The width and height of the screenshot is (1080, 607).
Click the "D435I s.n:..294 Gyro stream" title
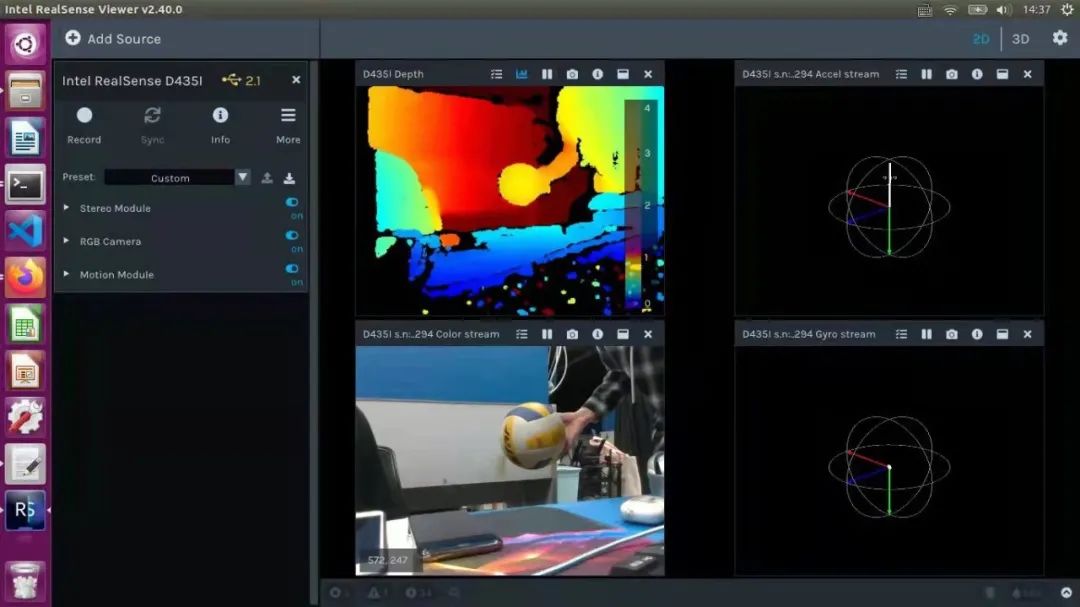point(809,334)
